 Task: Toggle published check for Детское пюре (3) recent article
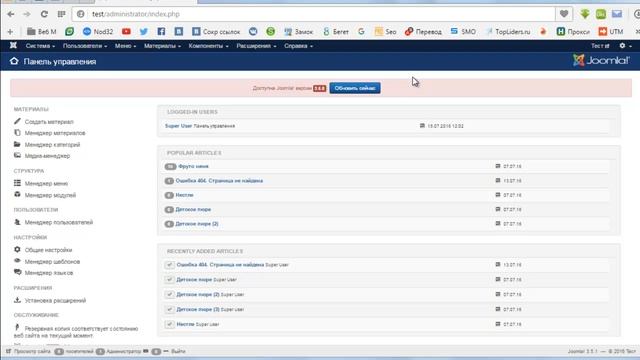coord(169,309)
